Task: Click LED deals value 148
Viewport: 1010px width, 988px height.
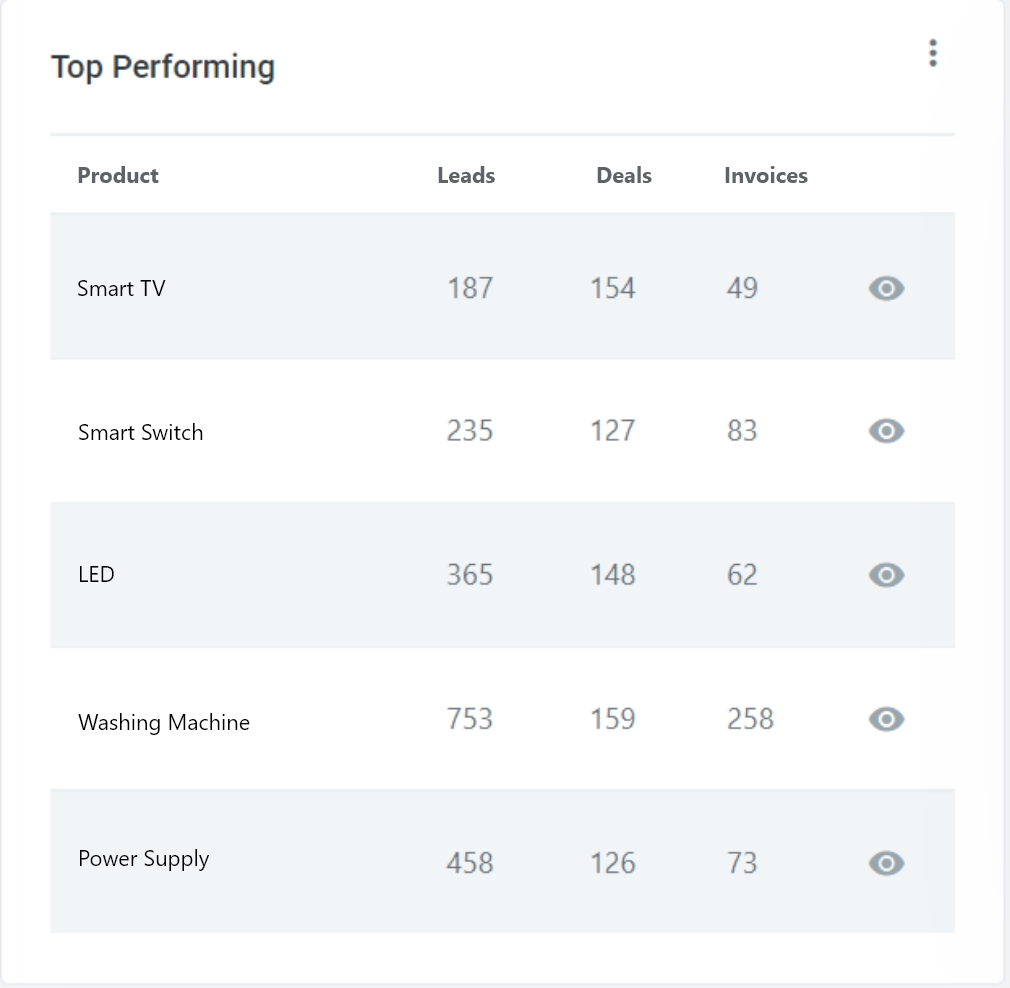Action: coord(613,575)
